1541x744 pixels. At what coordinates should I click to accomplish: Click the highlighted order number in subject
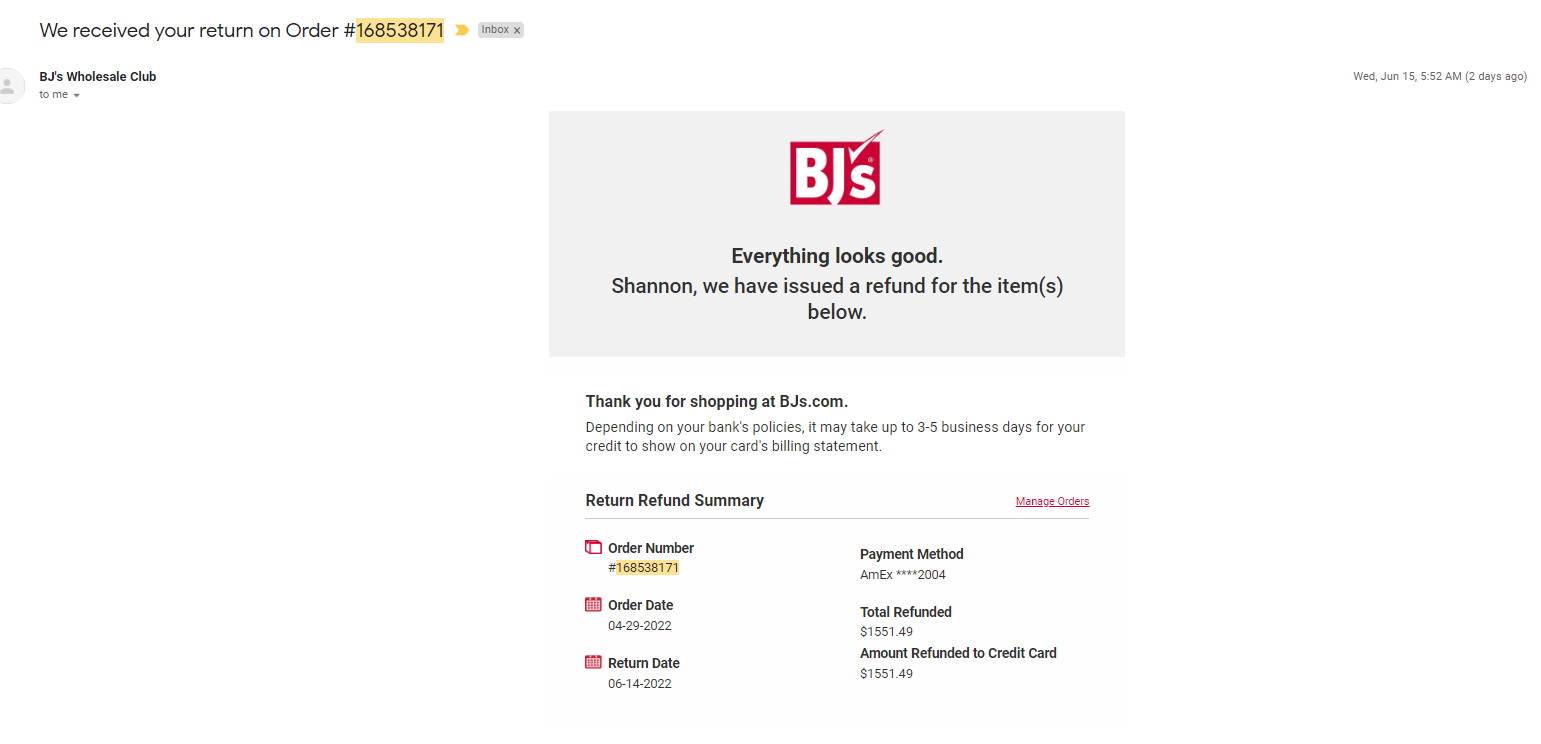pos(400,30)
